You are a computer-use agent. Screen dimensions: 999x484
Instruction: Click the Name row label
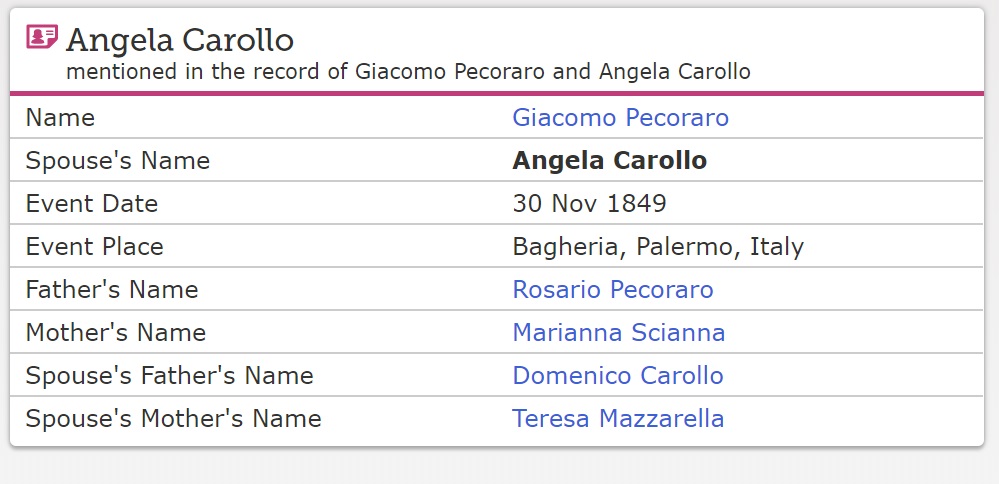60,118
